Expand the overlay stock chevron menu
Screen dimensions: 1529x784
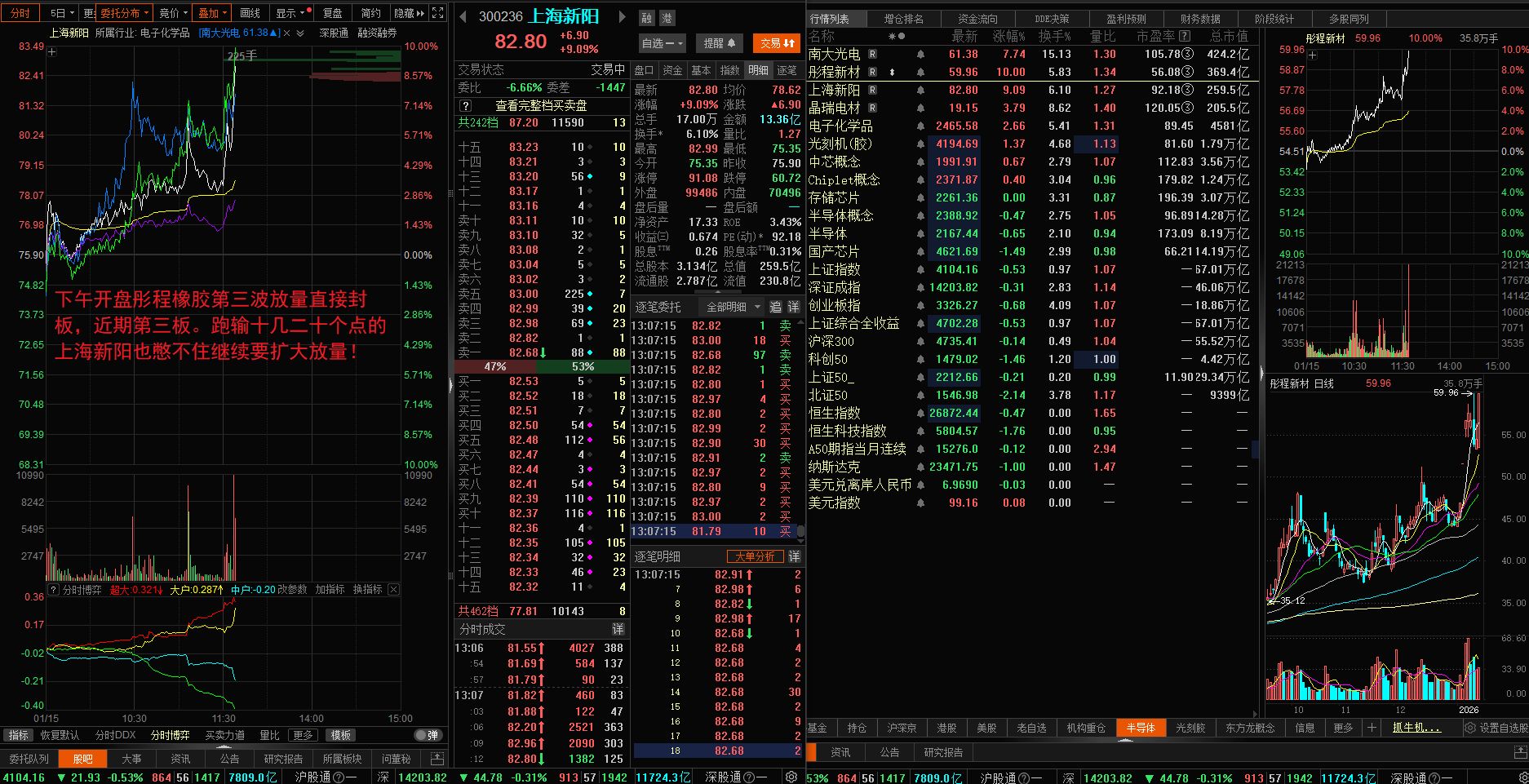[x=300, y=33]
